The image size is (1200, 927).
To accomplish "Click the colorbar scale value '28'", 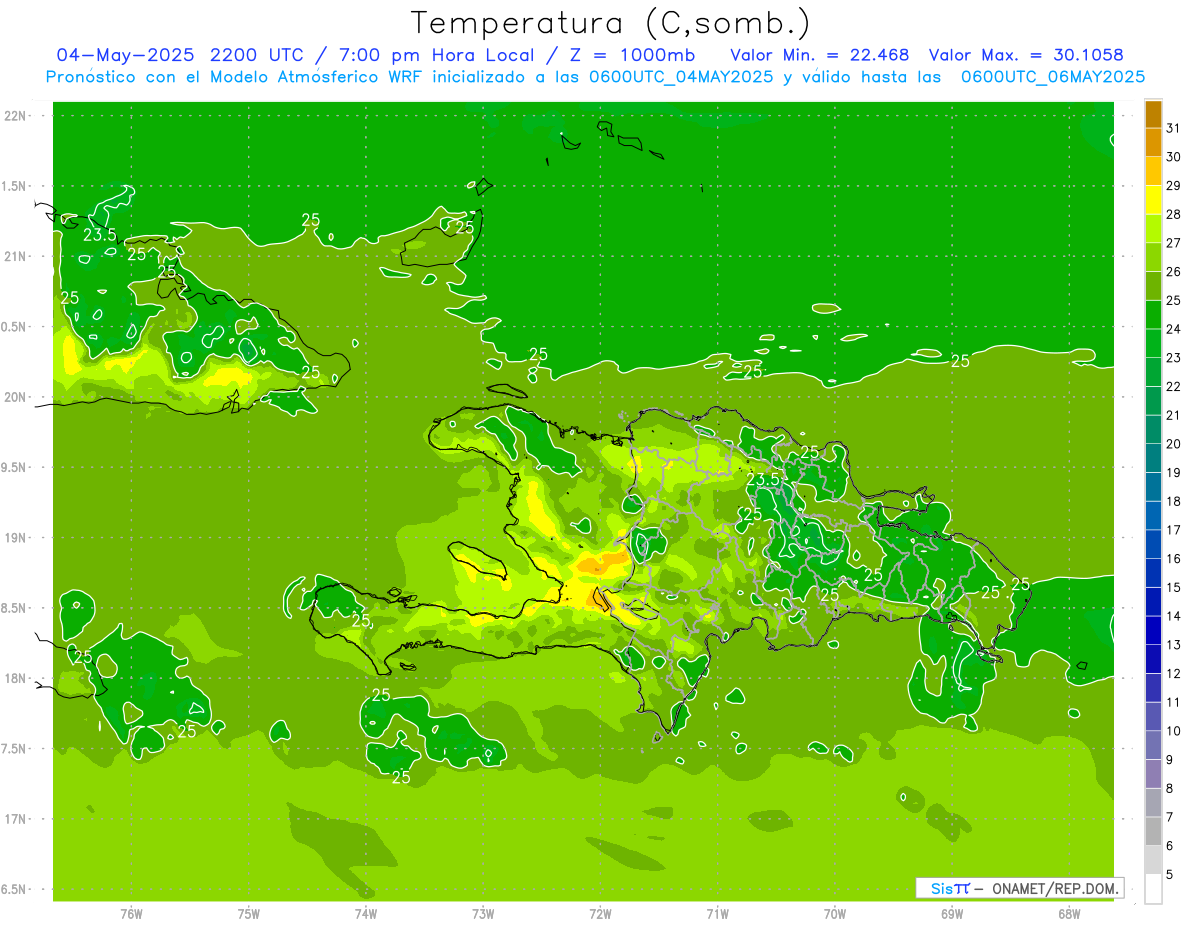I will (1174, 214).
